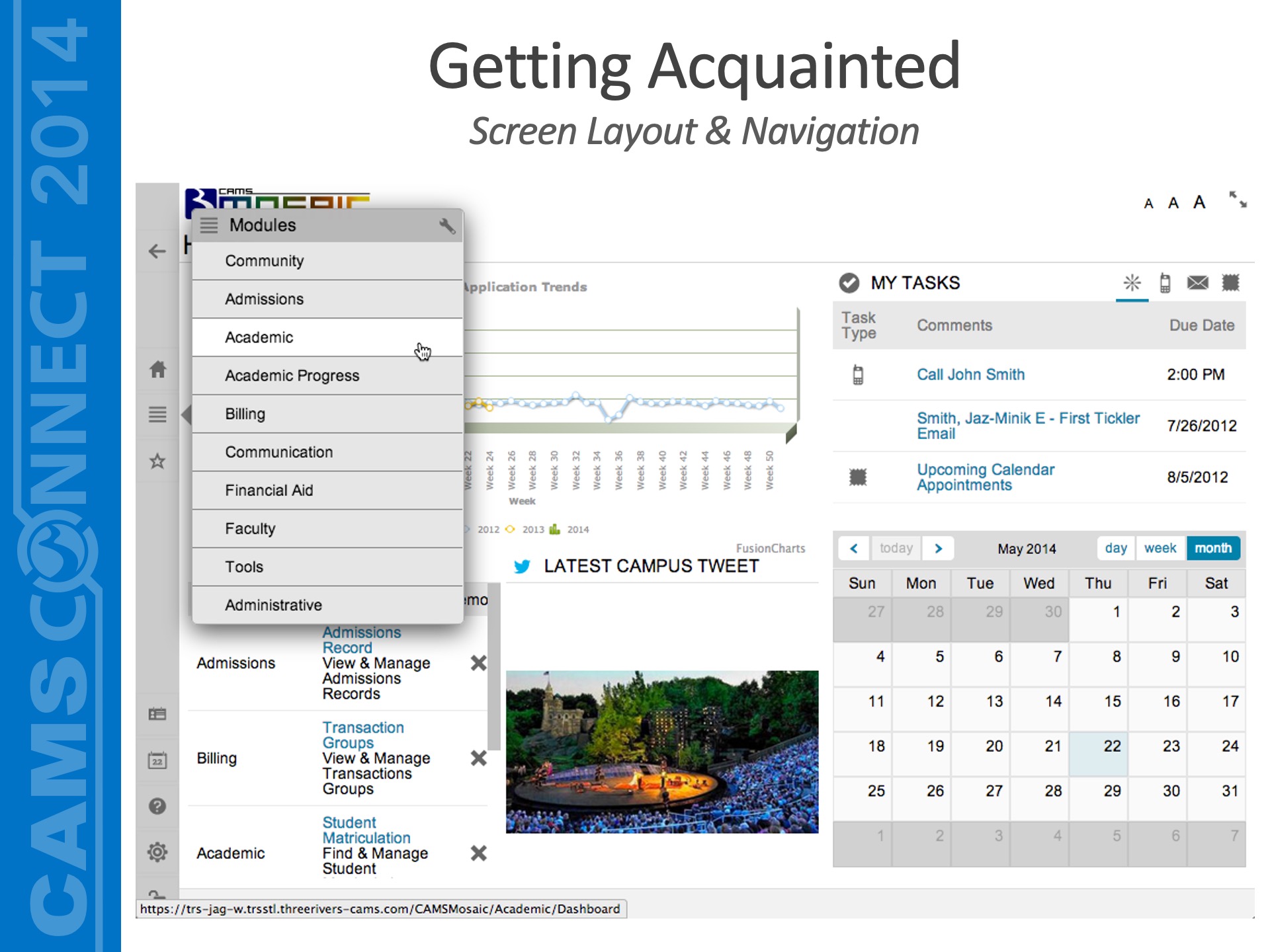Filter tasks by phone icon
Screen dimensions: 1270x952
[x=1165, y=283]
